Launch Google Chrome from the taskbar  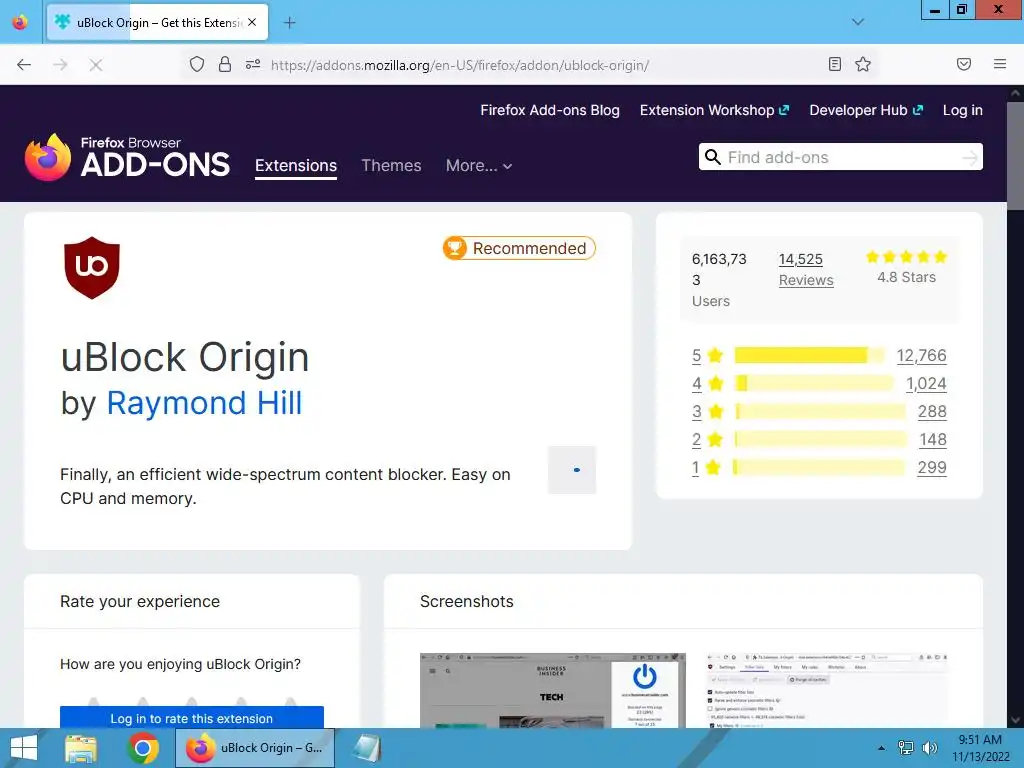coord(143,748)
